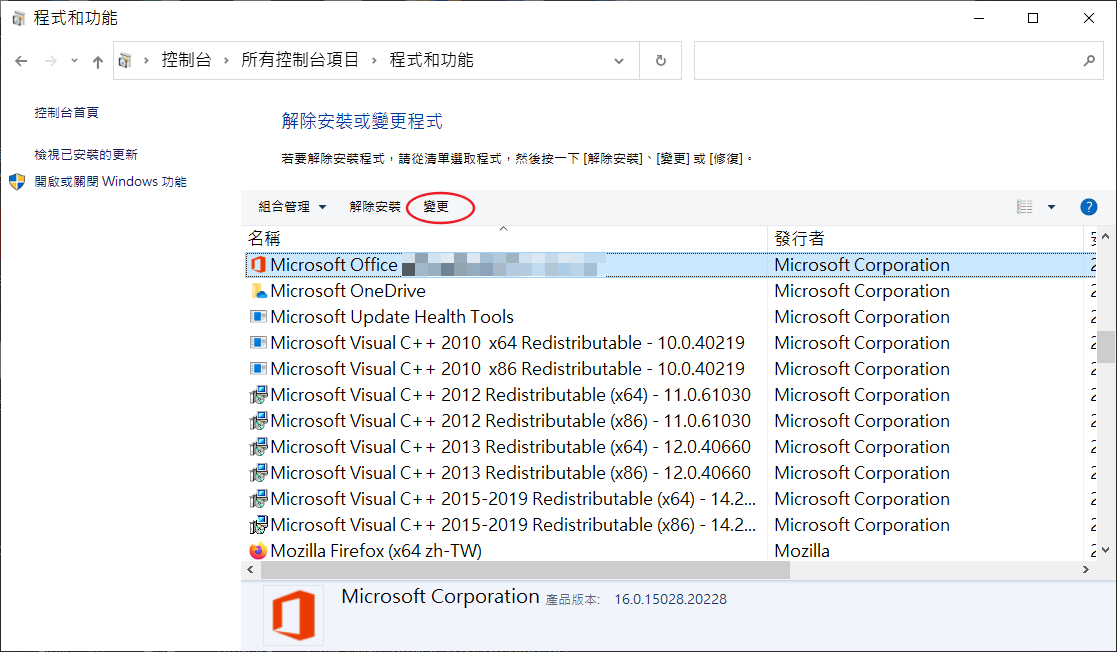This screenshot has width=1117, height=652.
Task: Click the Mozilla Firefox icon
Action: [258, 551]
